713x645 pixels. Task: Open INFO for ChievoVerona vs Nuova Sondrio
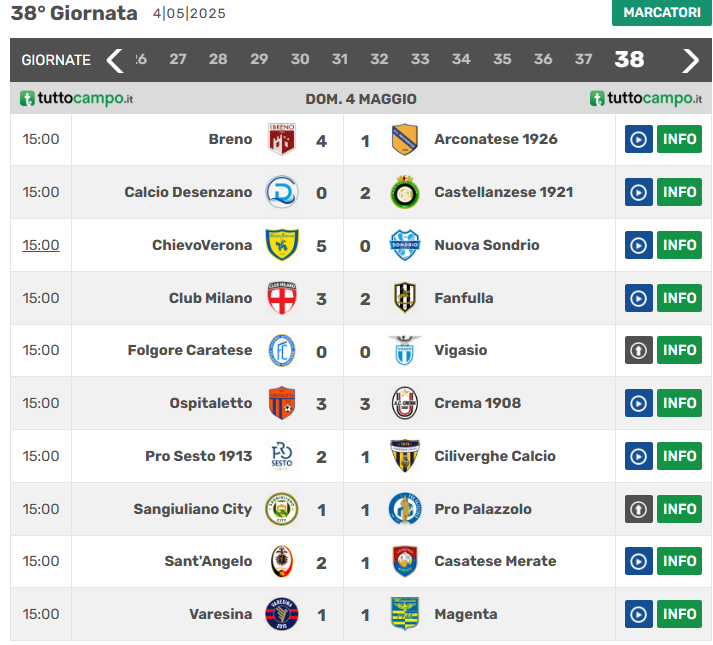(x=679, y=245)
